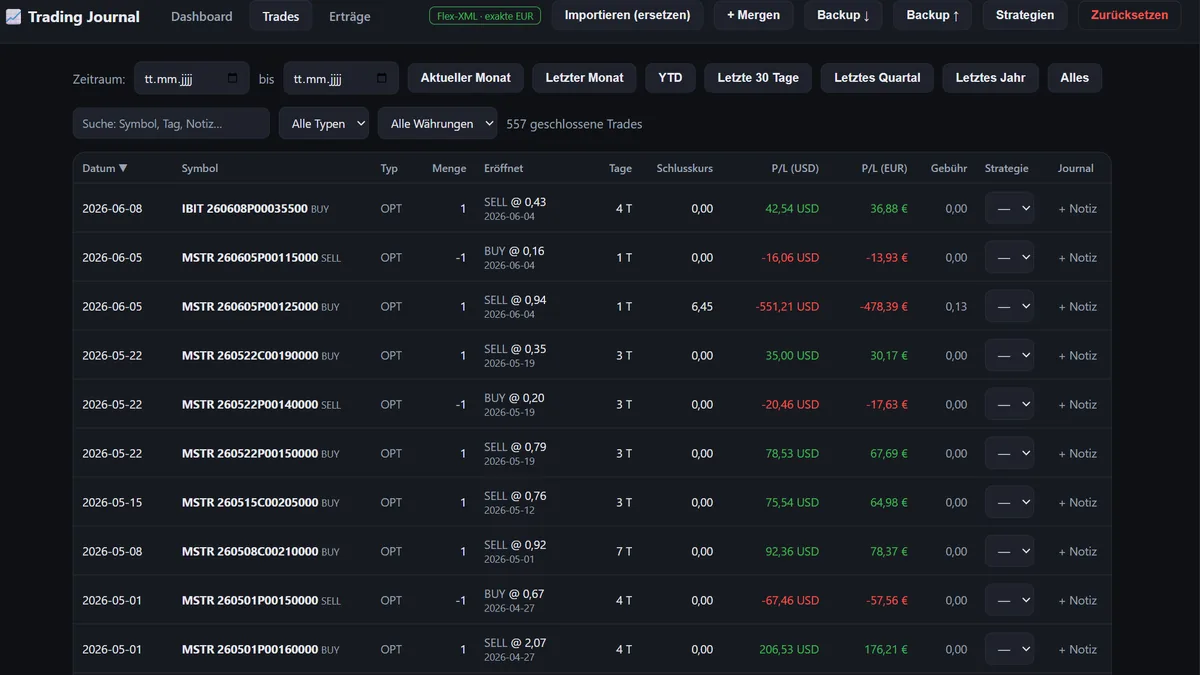Open strategy dropdown for MSTR 260522C00190000
Screen dimensions: 1200x675
(x=1009, y=355)
